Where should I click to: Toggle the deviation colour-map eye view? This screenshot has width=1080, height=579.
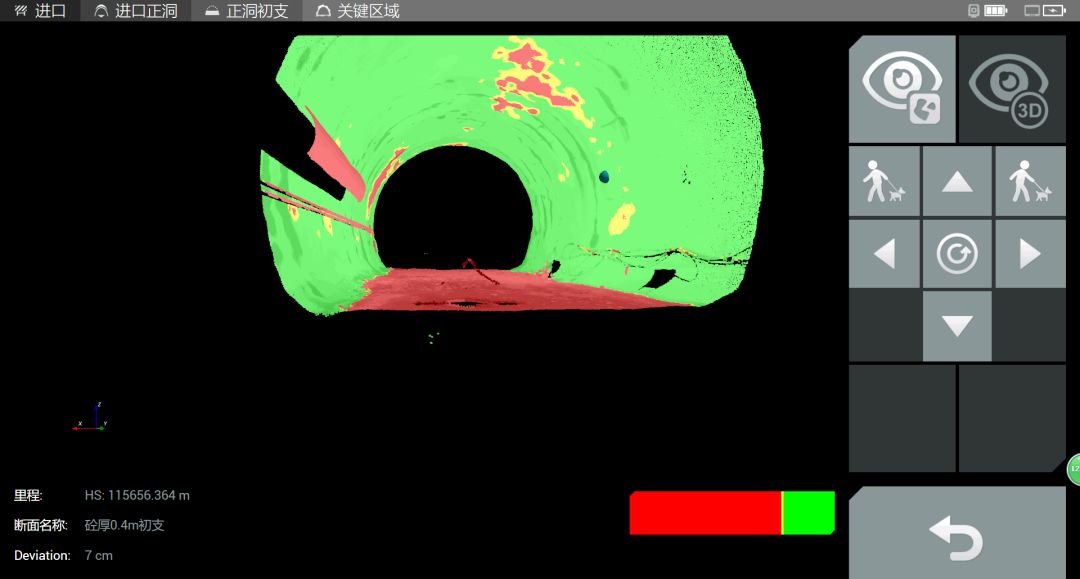[x=902, y=89]
